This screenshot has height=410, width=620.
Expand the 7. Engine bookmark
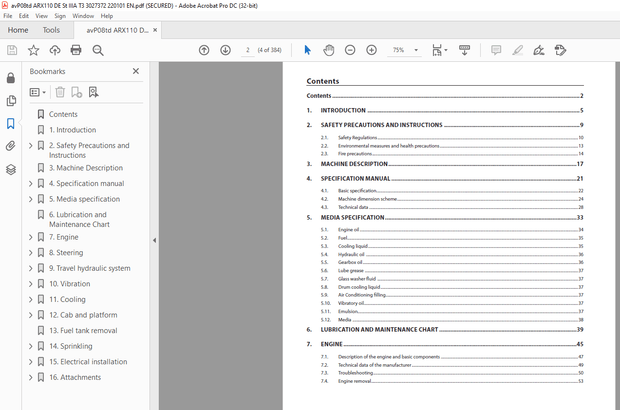point(31,237)
